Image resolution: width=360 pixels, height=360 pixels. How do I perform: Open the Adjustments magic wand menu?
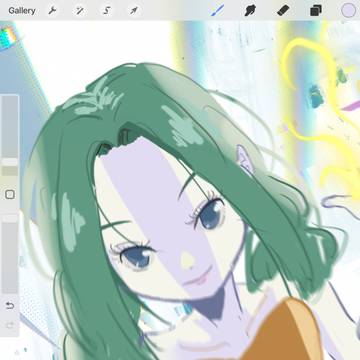(80, 11)
